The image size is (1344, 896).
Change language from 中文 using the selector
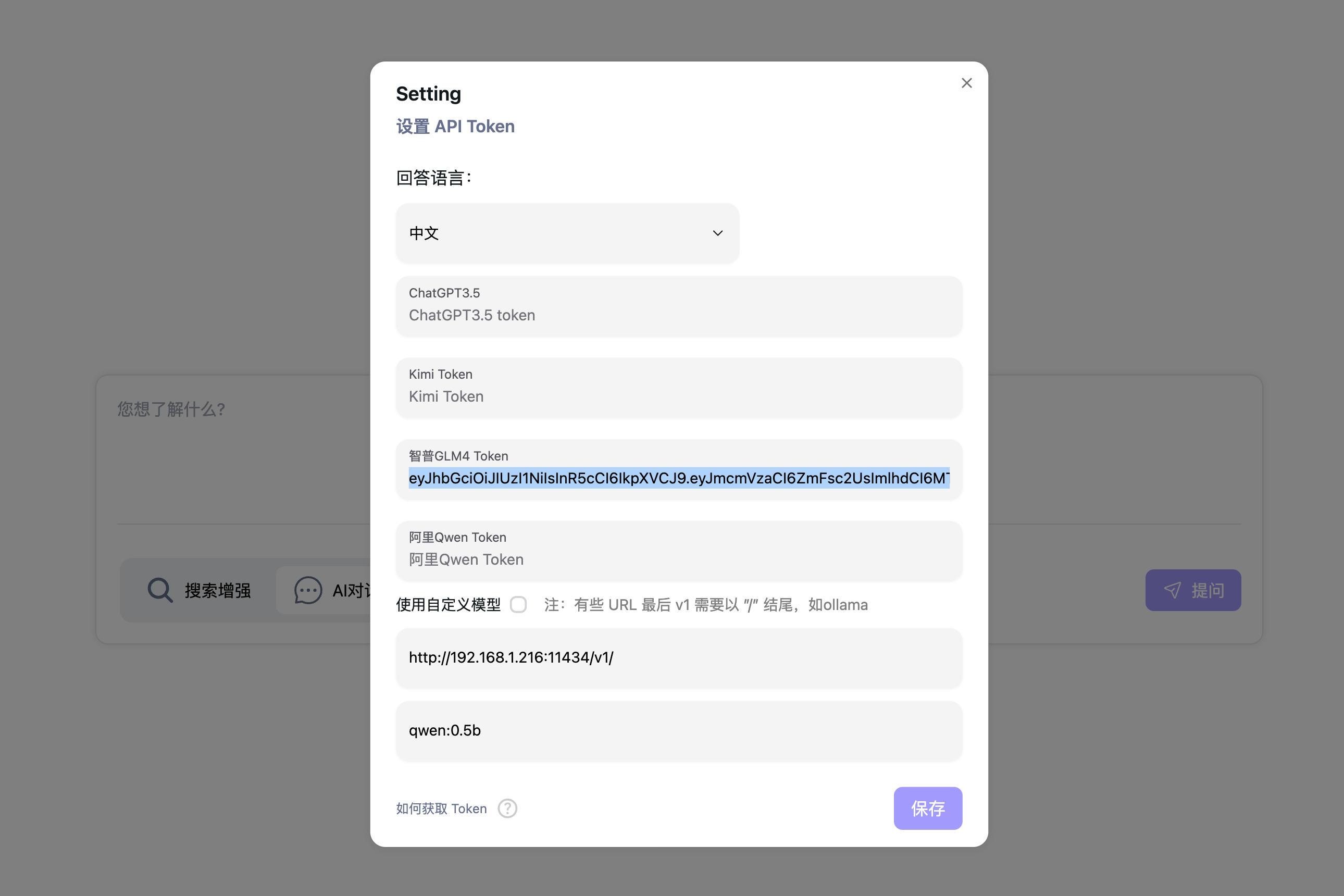[x=567, y=233]
